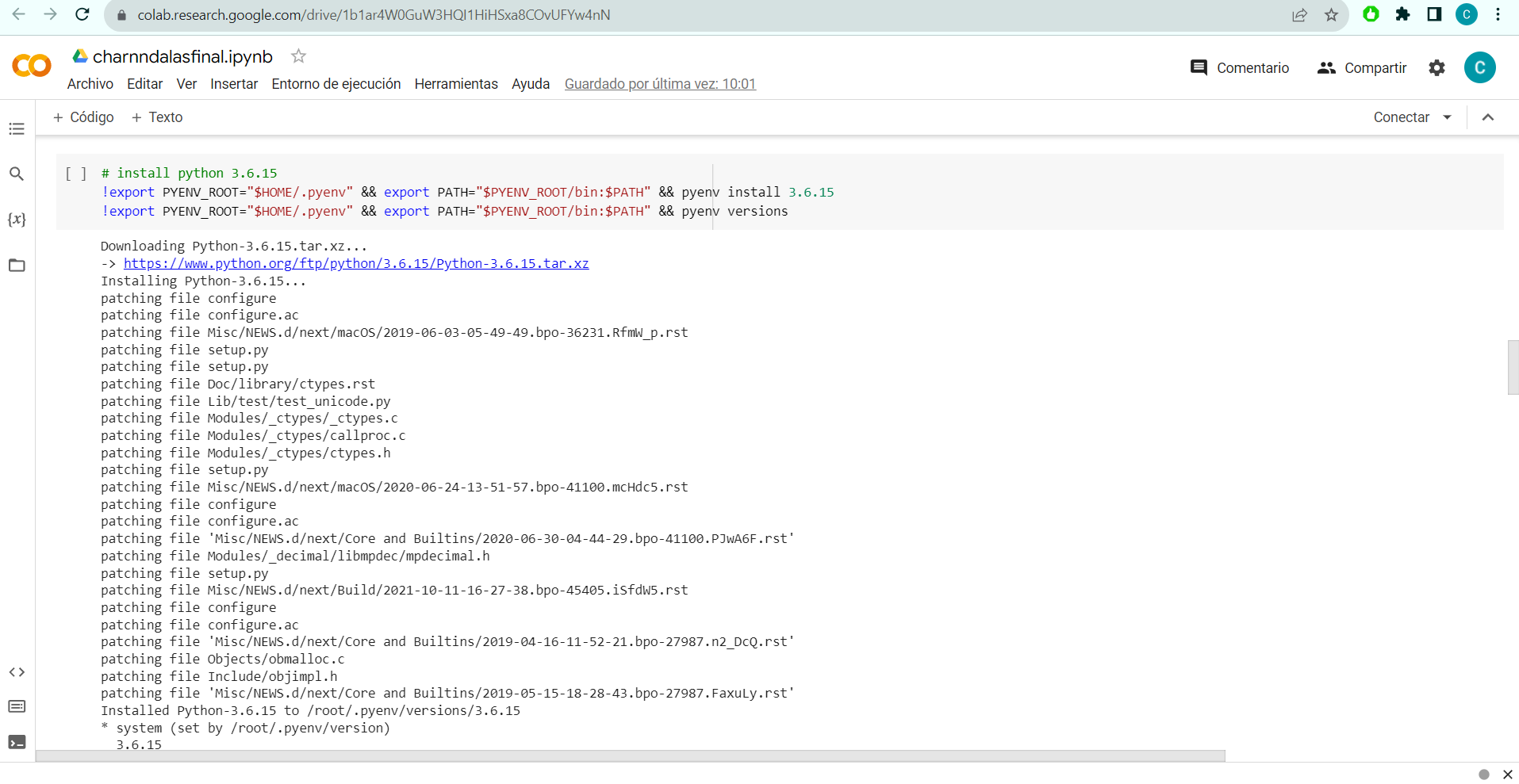The image size is (1519, 784).
Task: Toggle the browser side panel
Action: click(1434, 14)
